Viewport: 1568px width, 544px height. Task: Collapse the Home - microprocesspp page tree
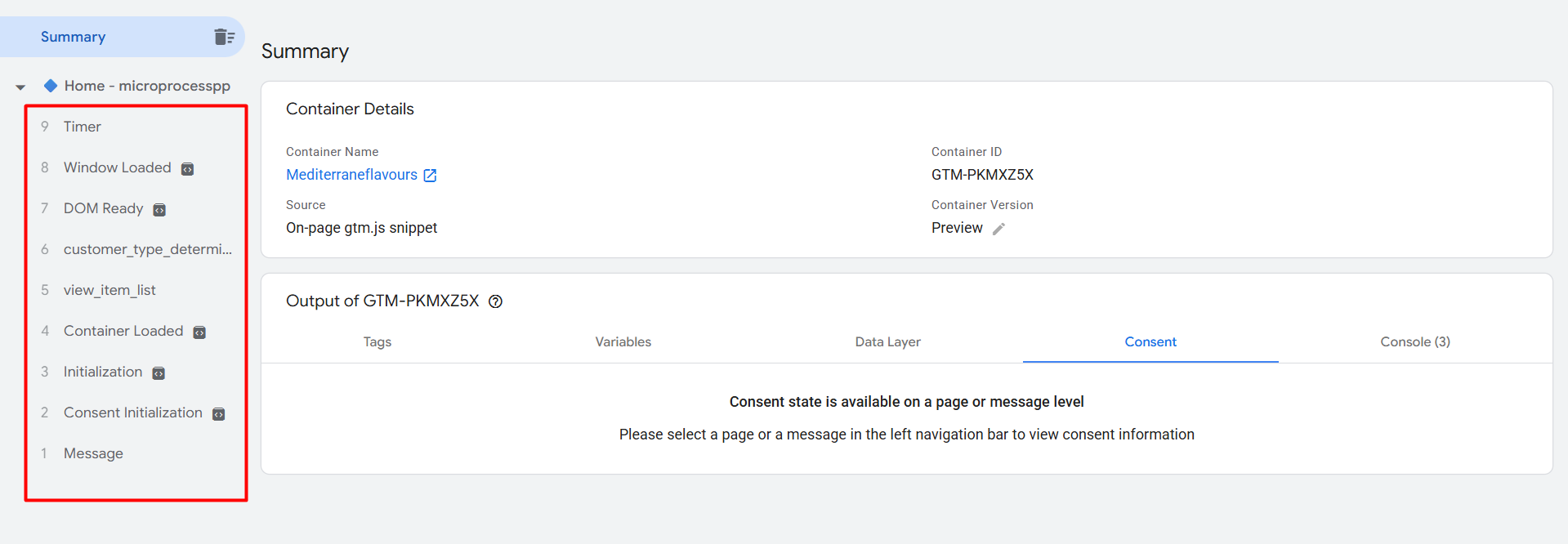[x=20, y=87]
